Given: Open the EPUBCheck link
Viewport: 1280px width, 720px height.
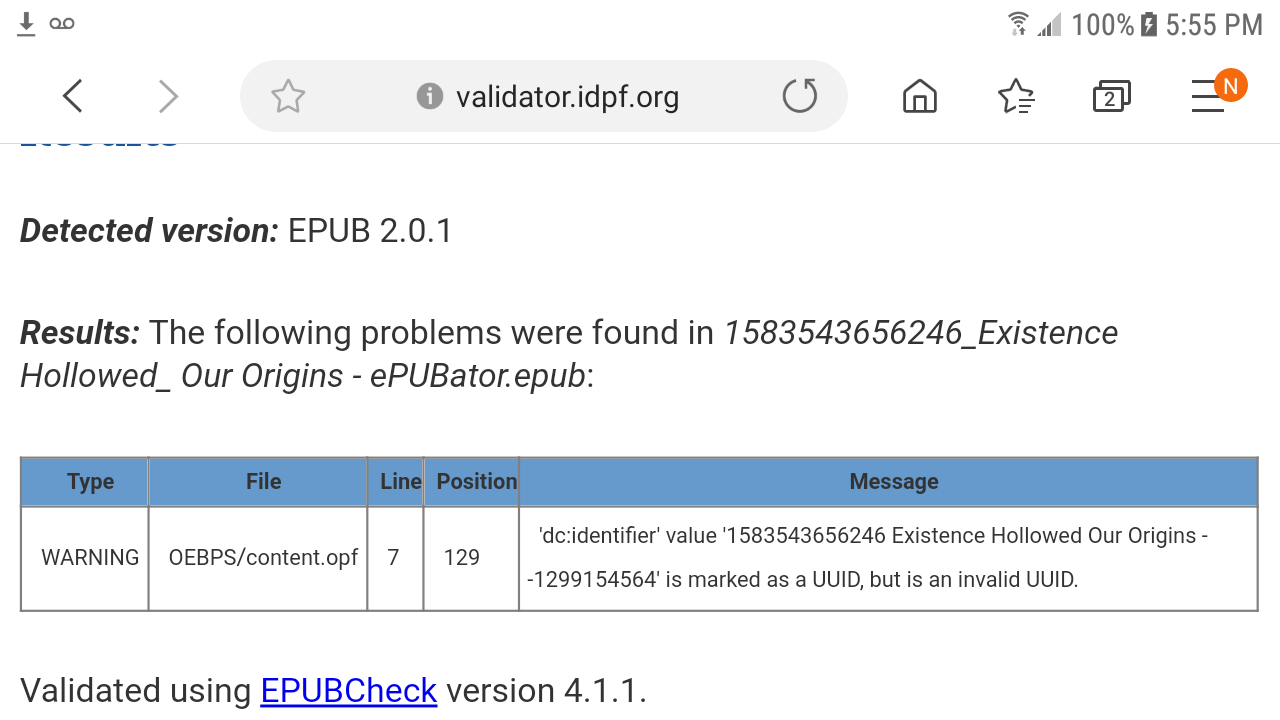Looking at the screenshot, I should pos(348,690).
